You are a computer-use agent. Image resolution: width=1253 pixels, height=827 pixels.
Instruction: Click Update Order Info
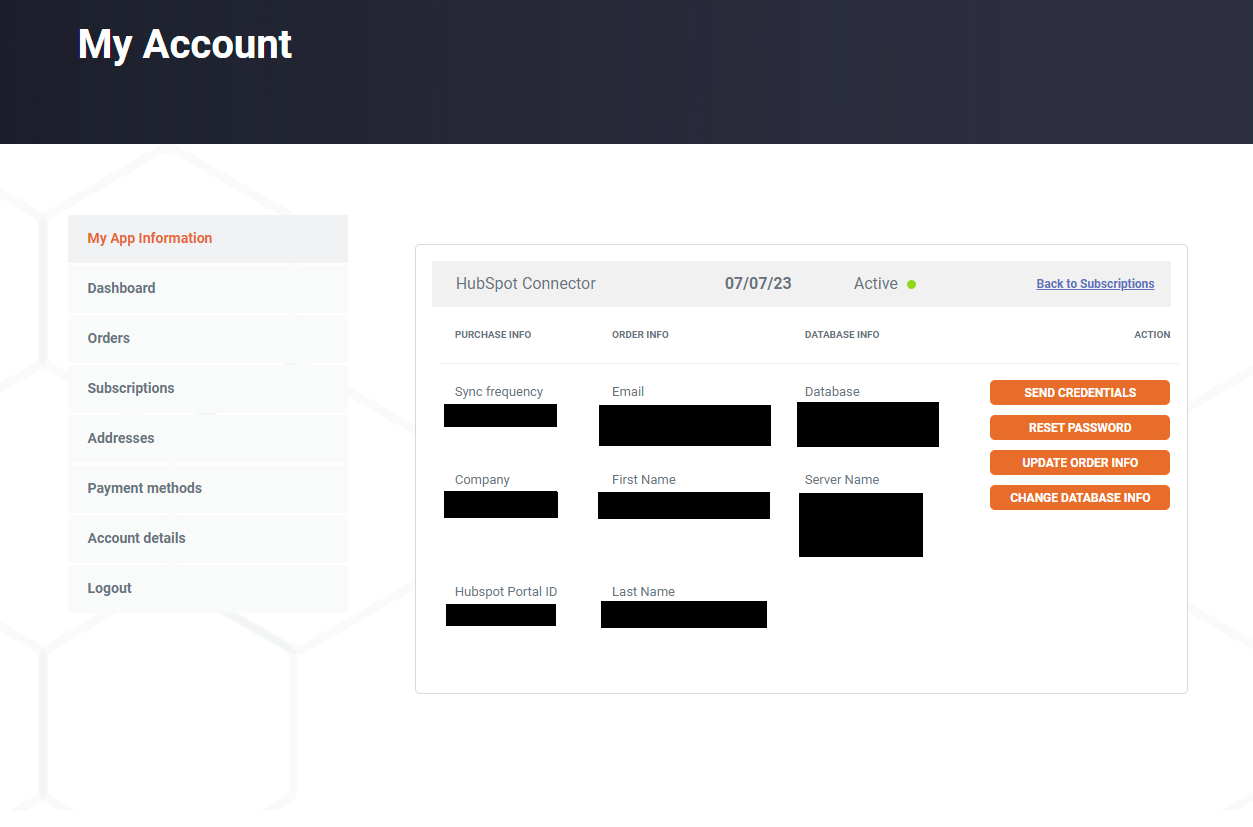[1079, 462]
